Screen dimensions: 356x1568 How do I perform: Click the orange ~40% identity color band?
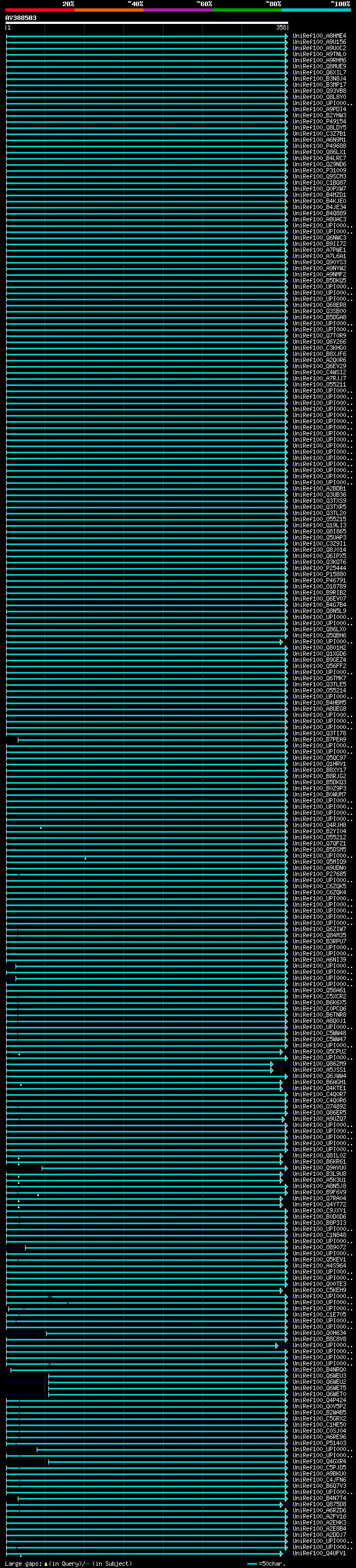(109, 10)
